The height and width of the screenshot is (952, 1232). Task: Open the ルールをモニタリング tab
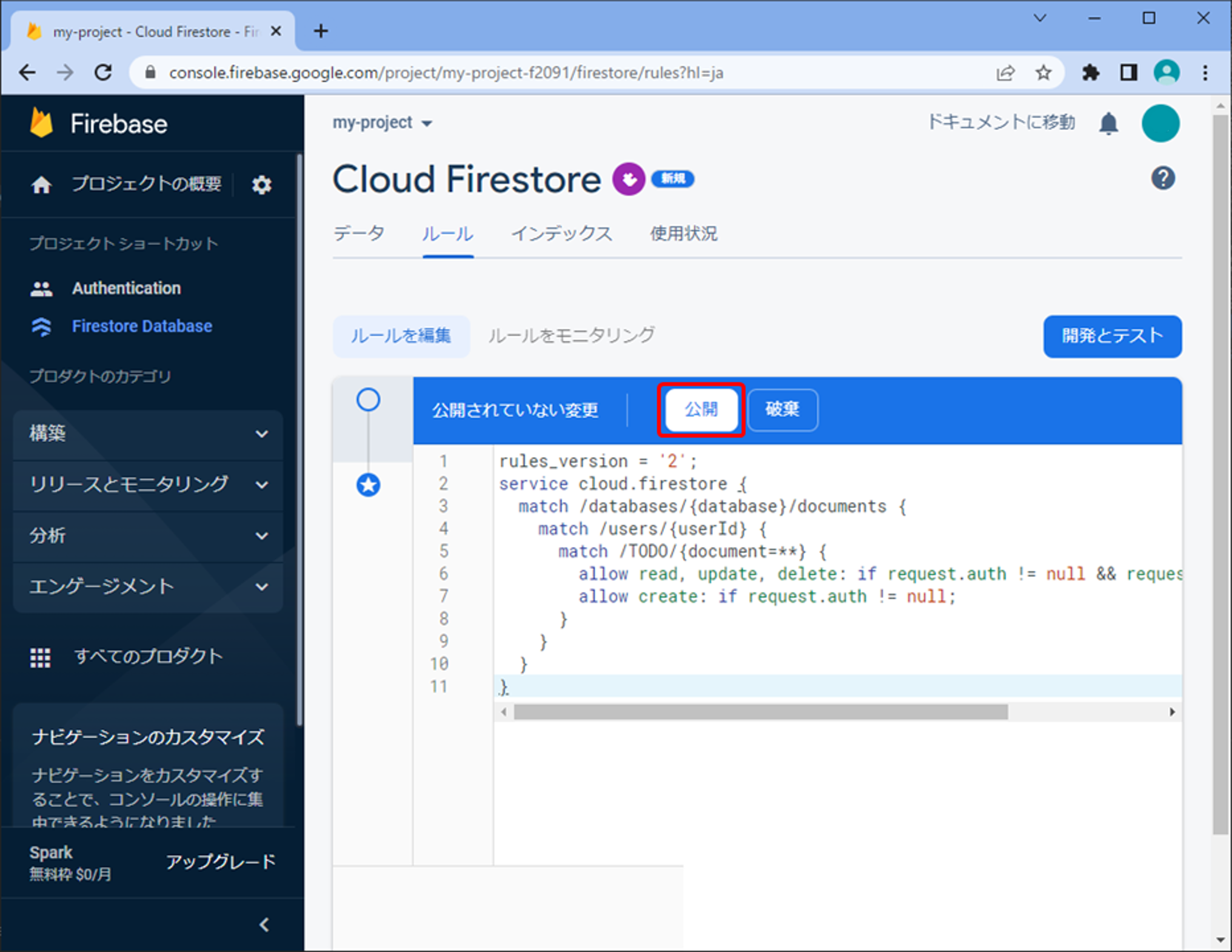[571, 335]
